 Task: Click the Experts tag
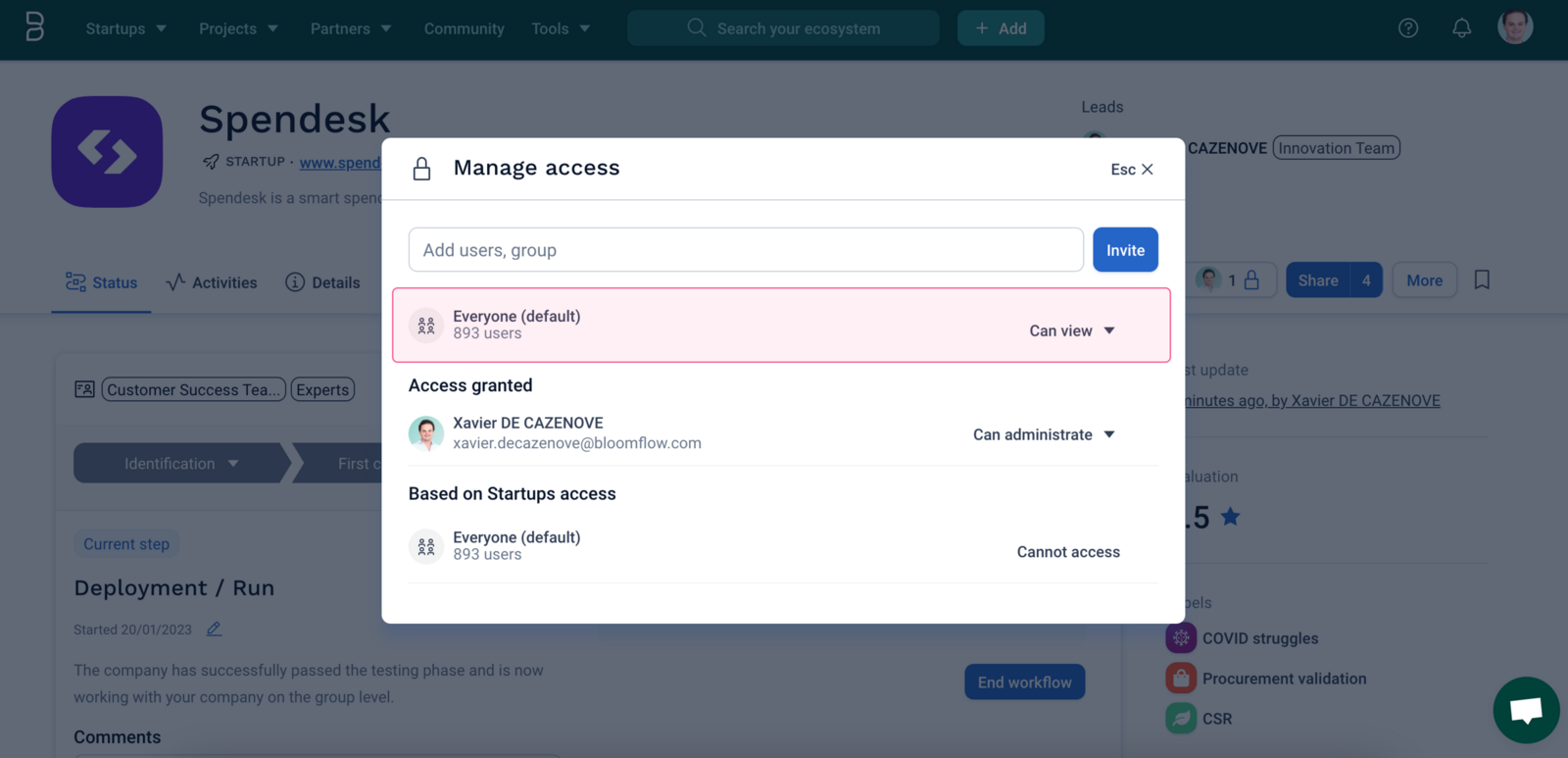click(322, 389)
